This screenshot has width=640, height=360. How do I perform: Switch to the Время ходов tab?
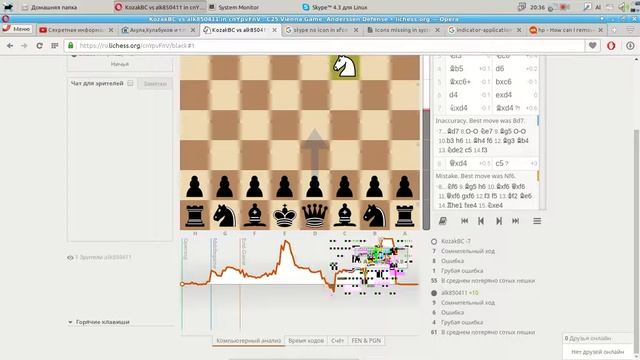pos(306,340)
